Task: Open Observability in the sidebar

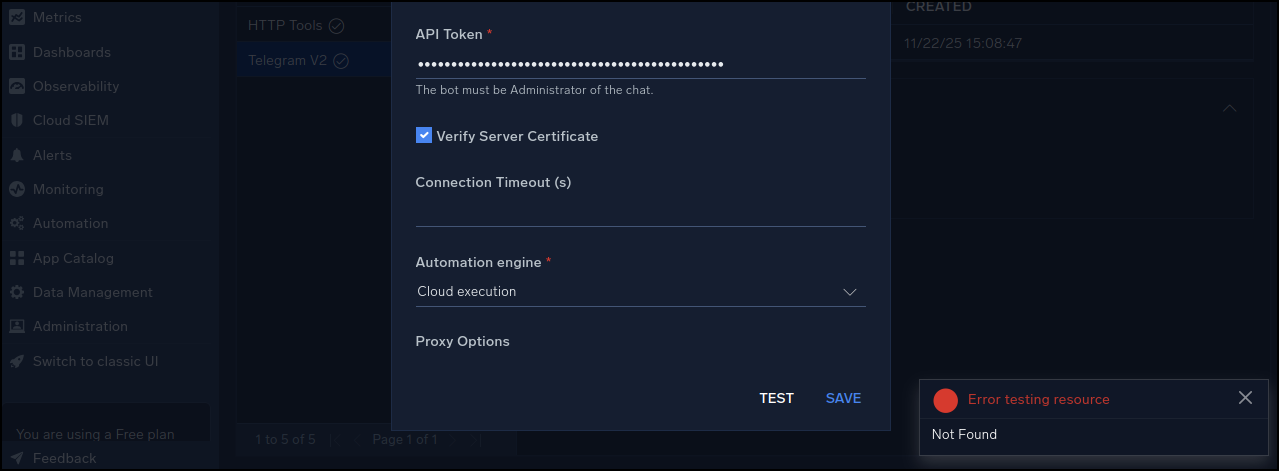Action: coord(75,86)
